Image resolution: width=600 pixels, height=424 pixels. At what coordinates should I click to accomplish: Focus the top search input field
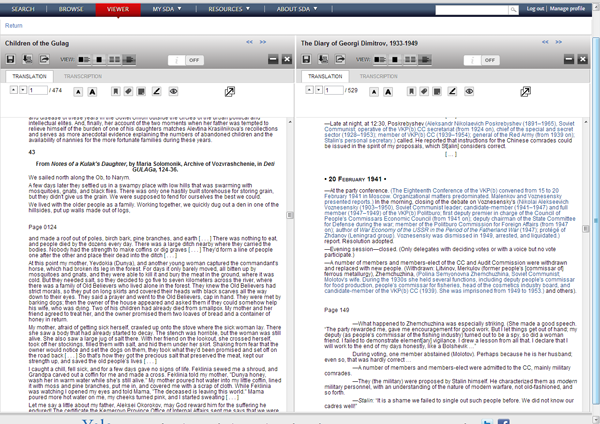(472, 10)
